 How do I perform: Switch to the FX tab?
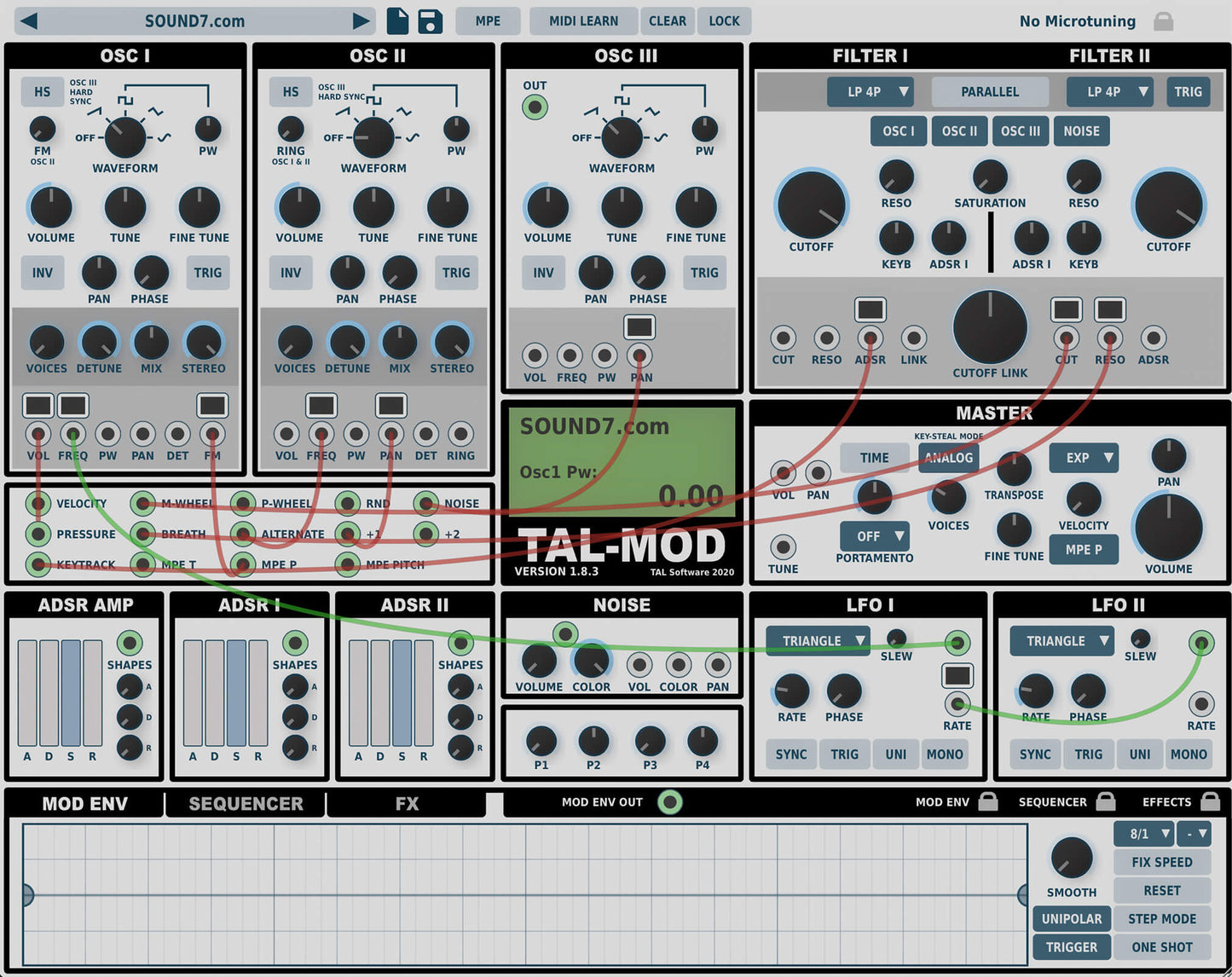pyautogui.click(x=407, y=804)
